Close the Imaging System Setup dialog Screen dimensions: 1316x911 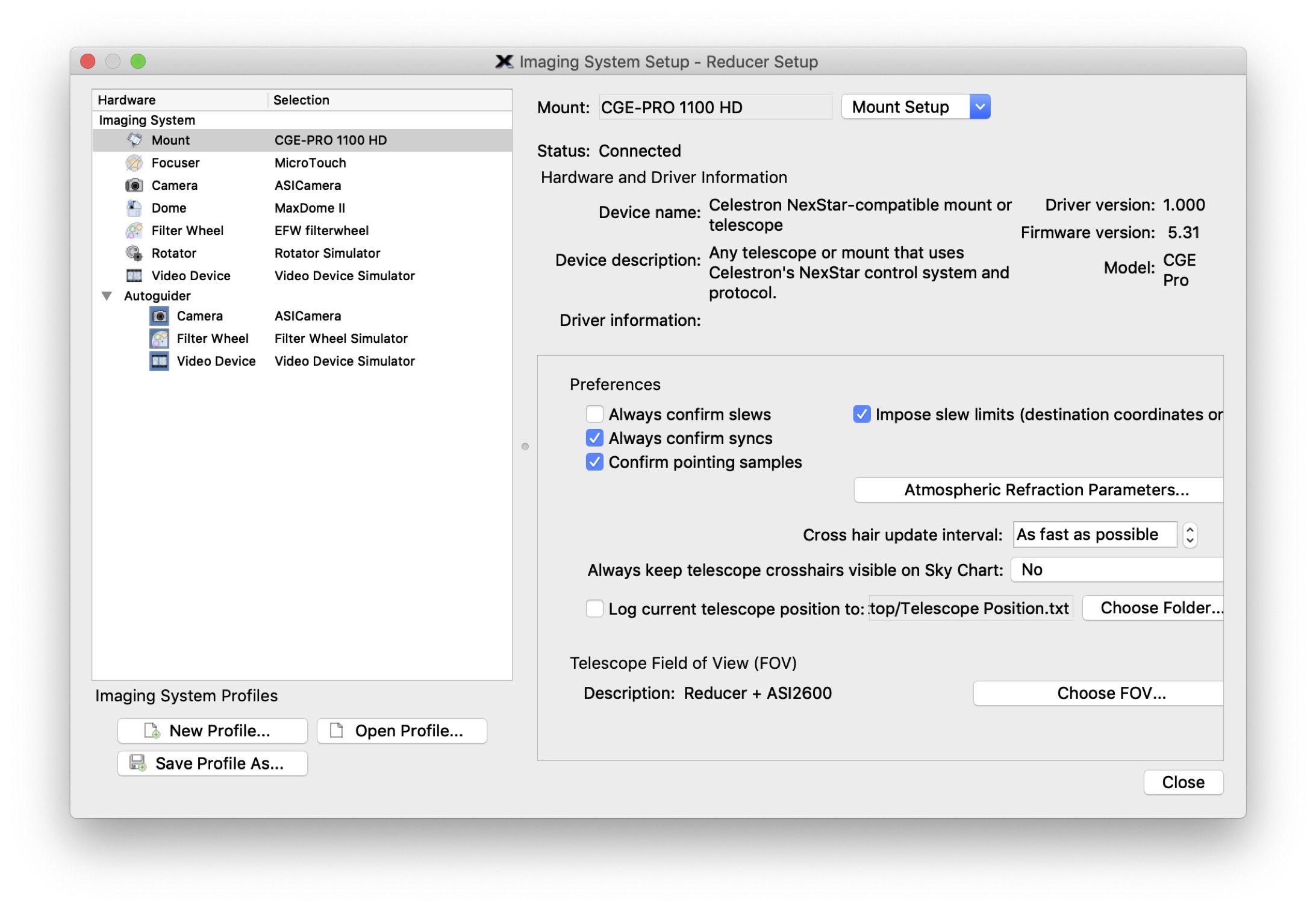coord(1183,782)
